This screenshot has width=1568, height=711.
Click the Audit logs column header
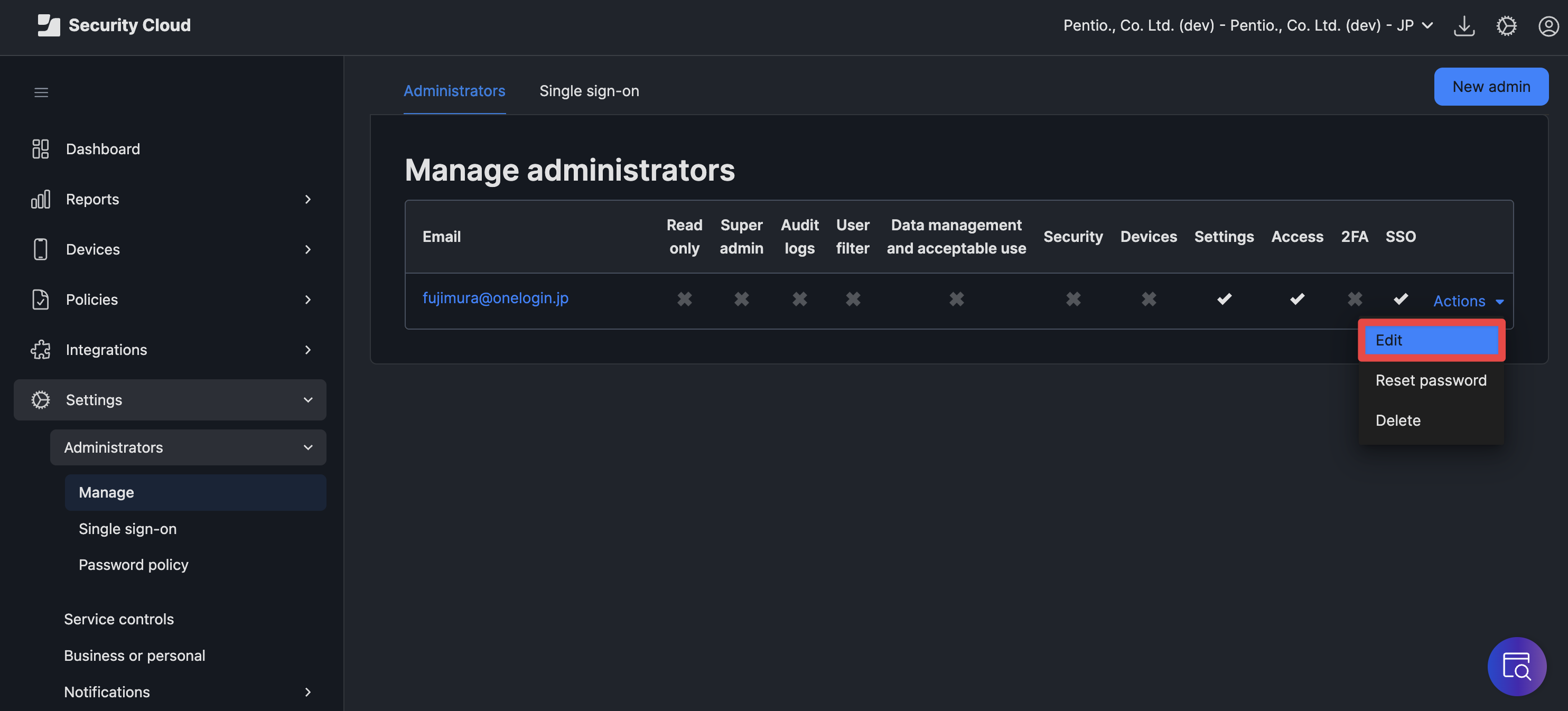[x=799, y=236]
